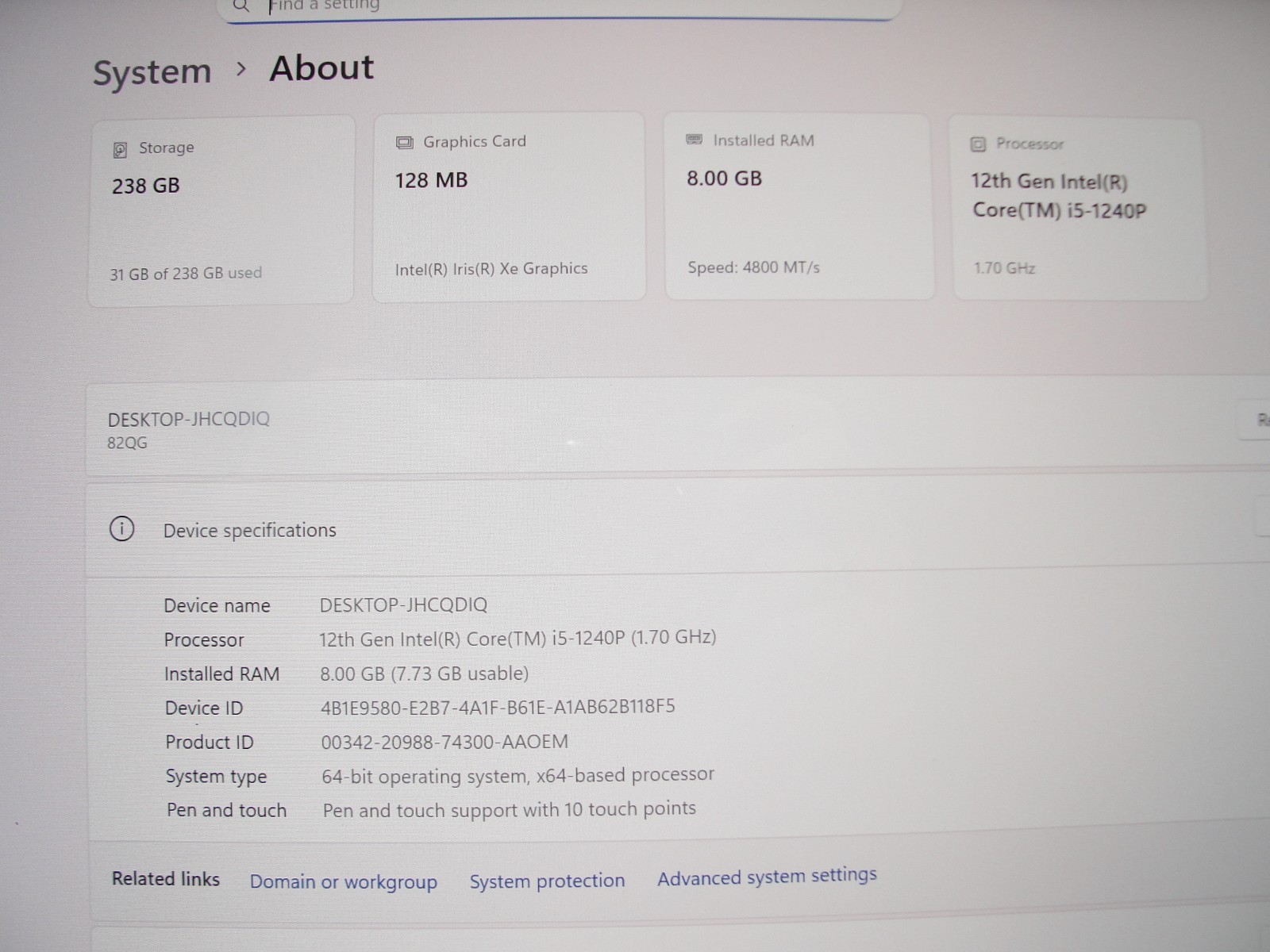Click the System type label
The image size is (1270, 952).
pos(216,777)
